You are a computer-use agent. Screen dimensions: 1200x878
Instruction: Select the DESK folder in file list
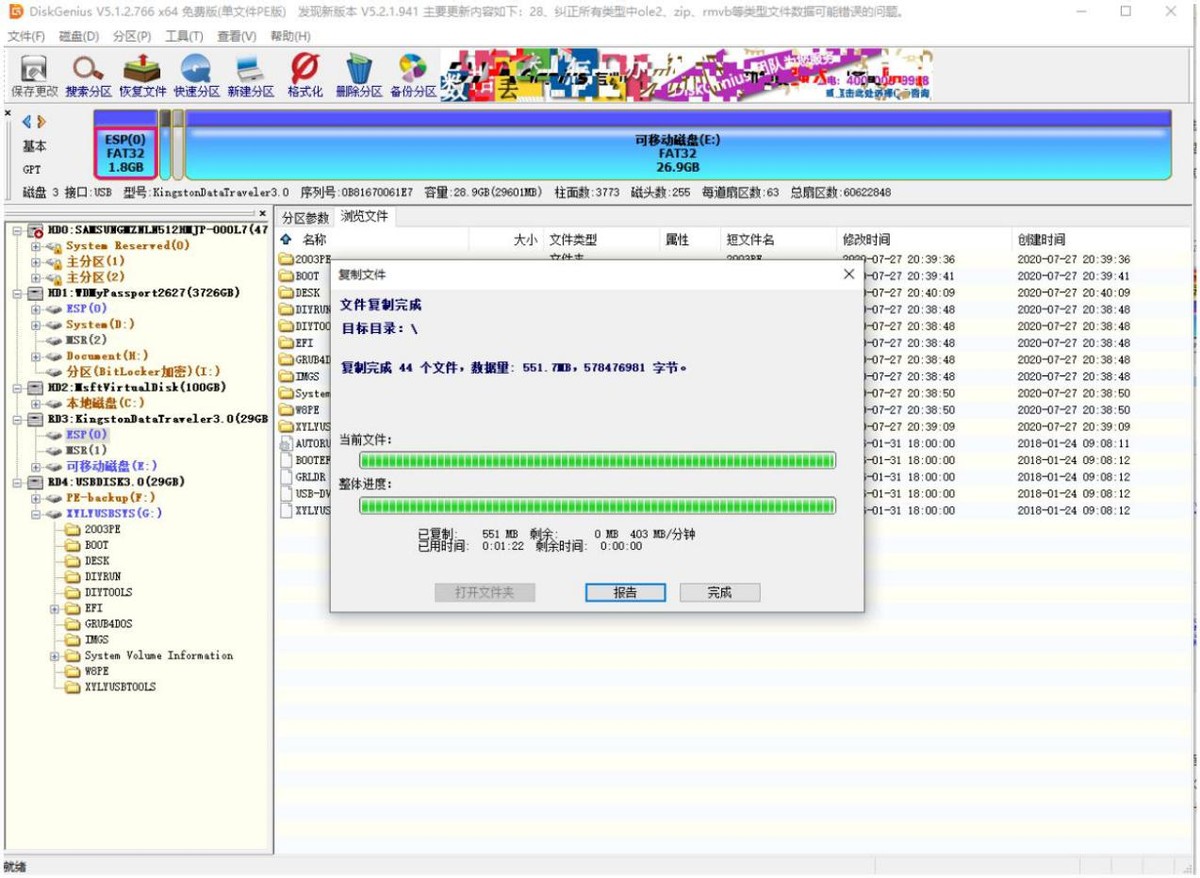pos(307,293)
